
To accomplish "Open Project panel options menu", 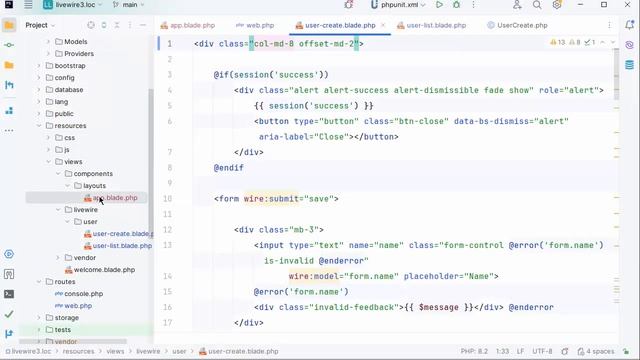I will [x=130, y=25].
